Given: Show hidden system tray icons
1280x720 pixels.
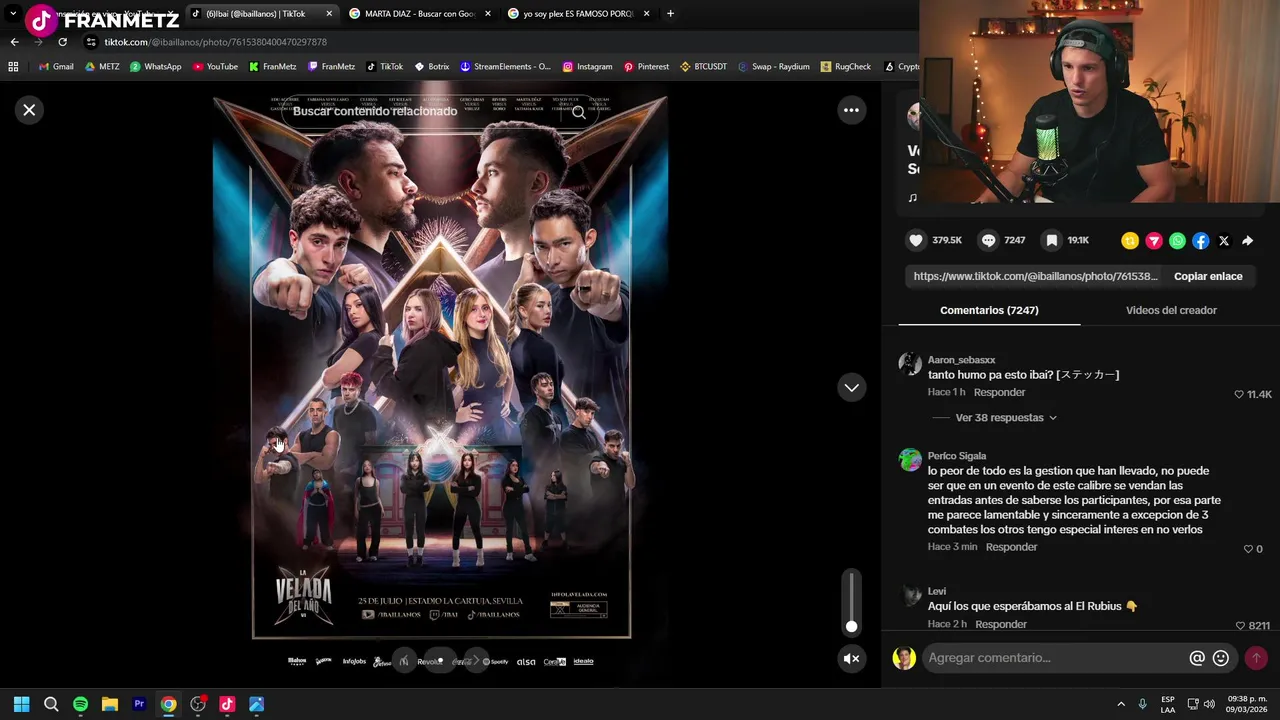Looking at the screenshot, I should point(1121,704).
